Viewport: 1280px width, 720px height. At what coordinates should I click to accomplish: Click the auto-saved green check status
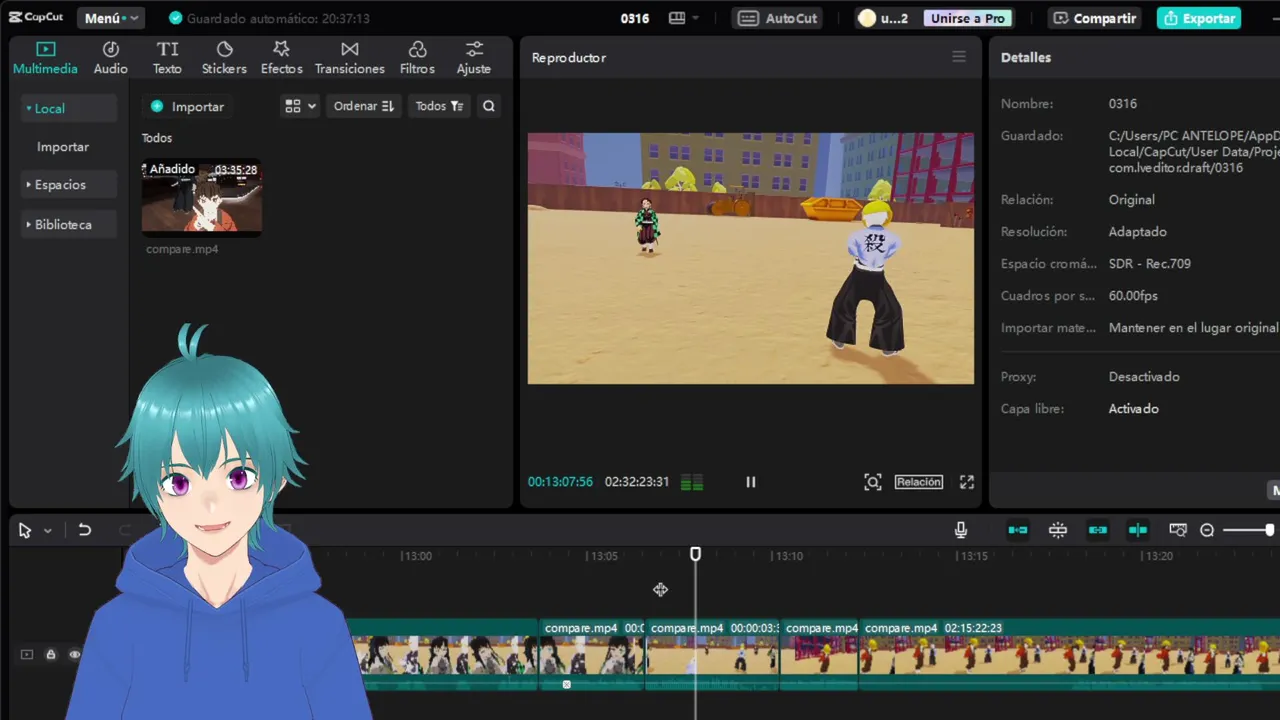point(269,18)
